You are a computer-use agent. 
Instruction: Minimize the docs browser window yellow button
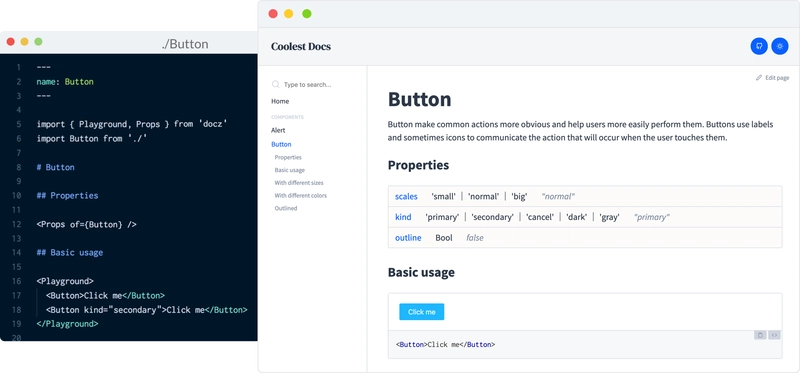point(288,14)
